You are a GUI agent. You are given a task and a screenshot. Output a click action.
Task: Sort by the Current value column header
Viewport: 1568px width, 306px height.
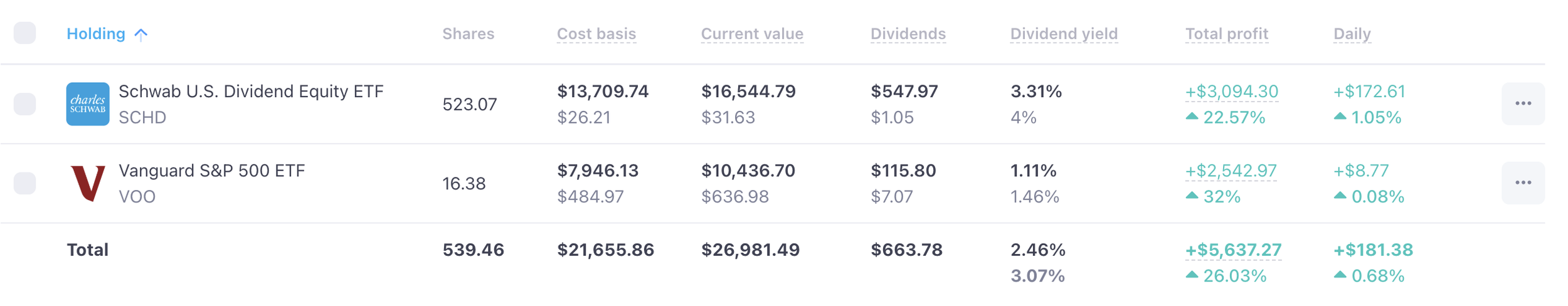(752, 34)
